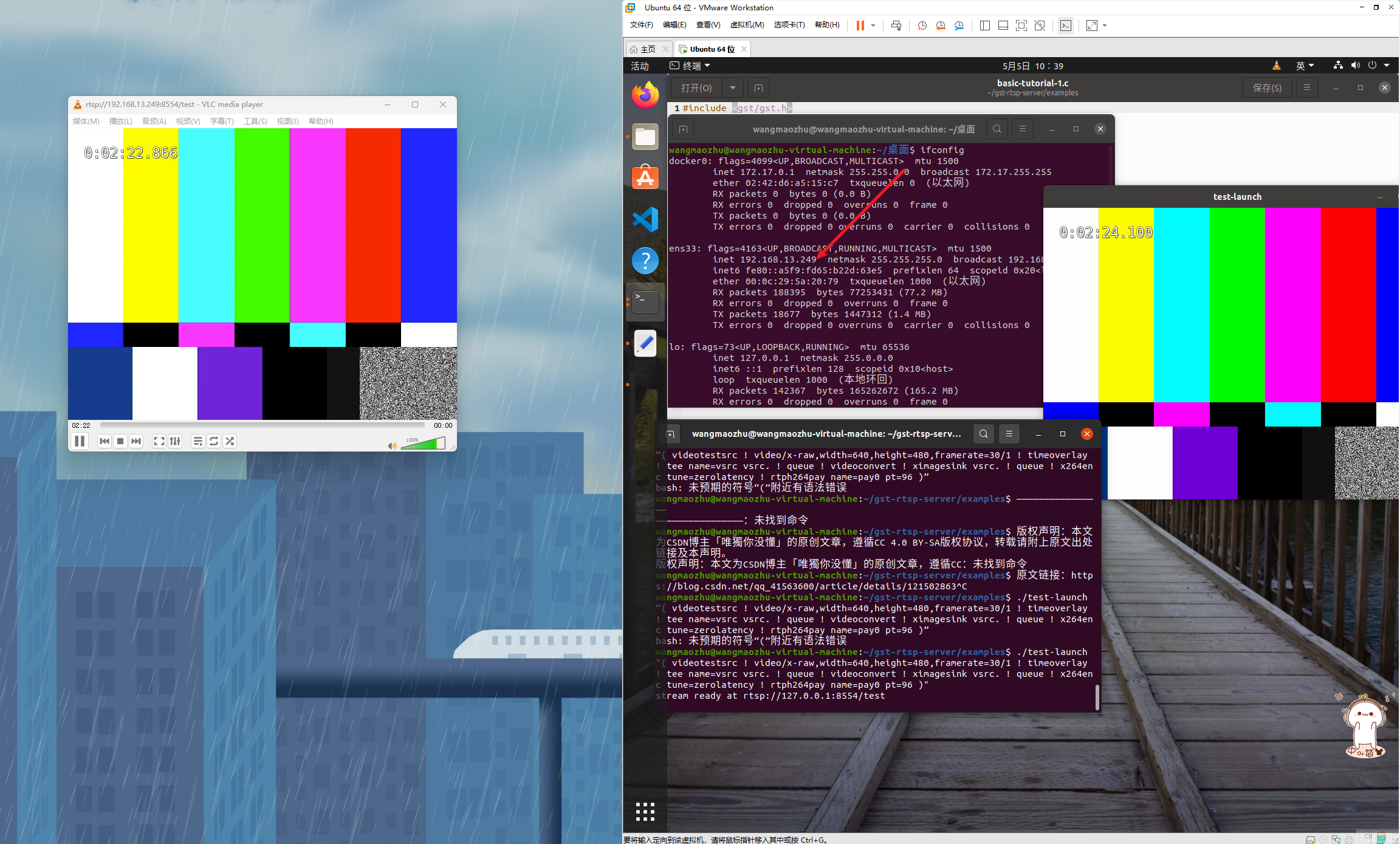Open VLC extended settings equalizer icon
1400x844 pixels.
(x=176, y=442)
